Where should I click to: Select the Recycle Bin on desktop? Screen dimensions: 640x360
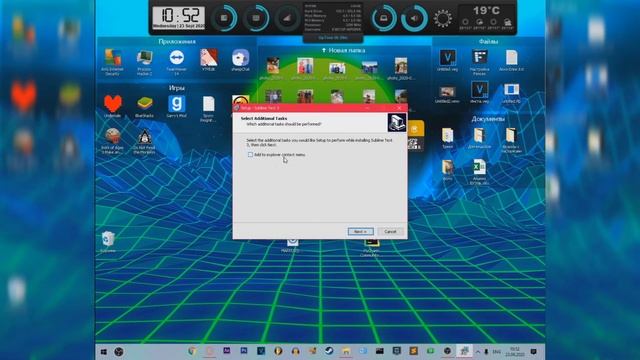pos(108,242)
